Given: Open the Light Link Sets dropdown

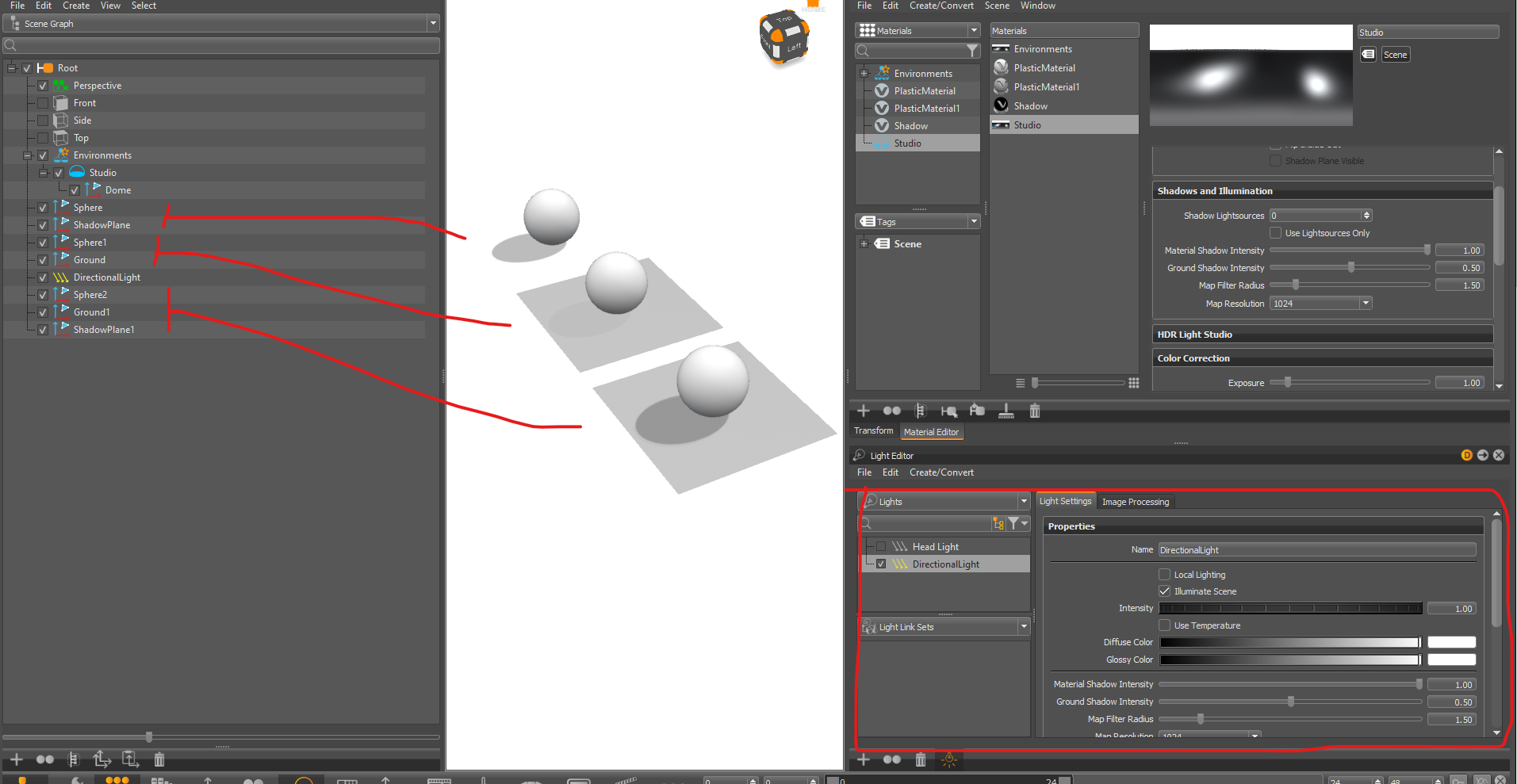Looking at the screenshot, I should (x=1024, y=626).
